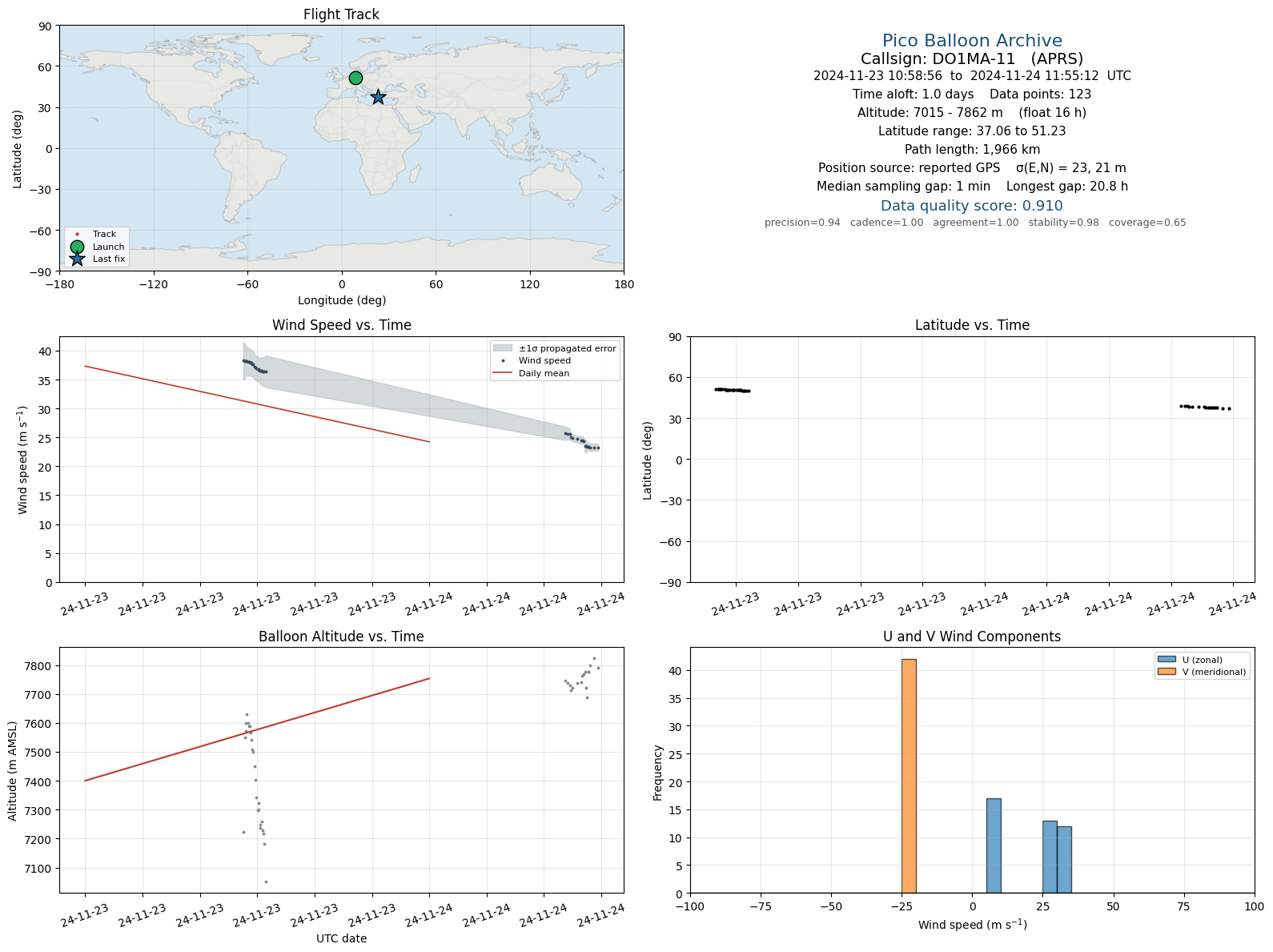This screenshot has height=952, width=1273.
Task: Click the red daily mean line in Wind Speed plot
Action: tap(257, 404)
